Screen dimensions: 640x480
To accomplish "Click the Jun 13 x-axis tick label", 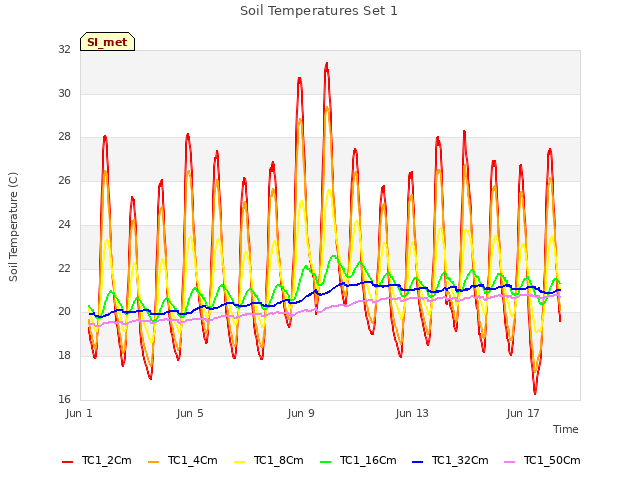I will (412, 413).
